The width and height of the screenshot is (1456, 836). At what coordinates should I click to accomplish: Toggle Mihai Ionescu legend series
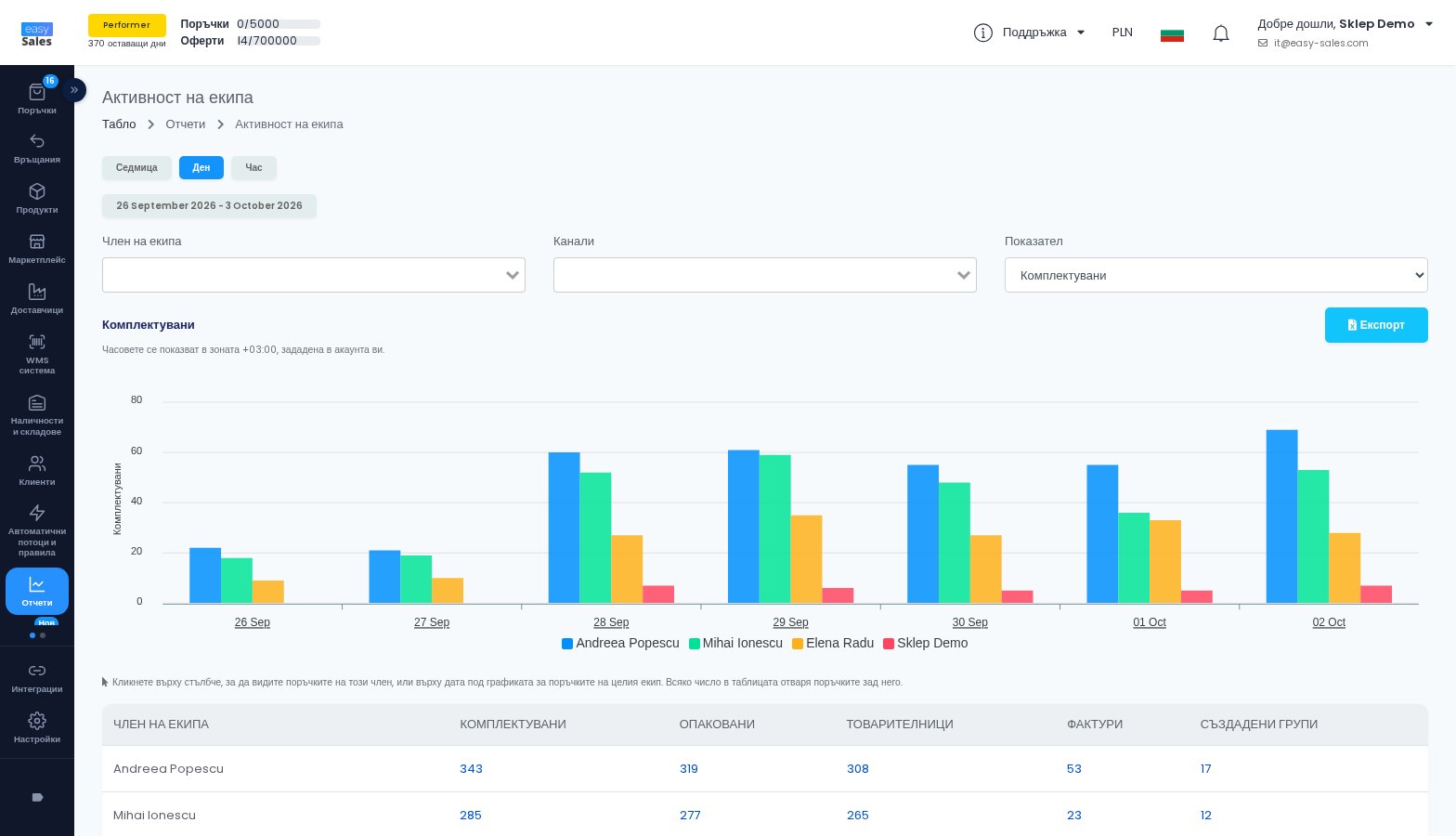[735, 643]
